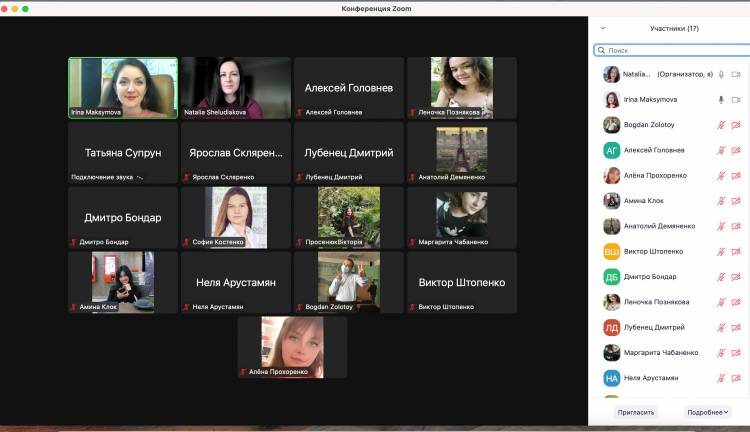Image resolution: width=750 pixels, height=432 pixels.
Task: Click Неля Арустамян's avatar badge in list
Action: pyautogui.click(x=611, y=378)
